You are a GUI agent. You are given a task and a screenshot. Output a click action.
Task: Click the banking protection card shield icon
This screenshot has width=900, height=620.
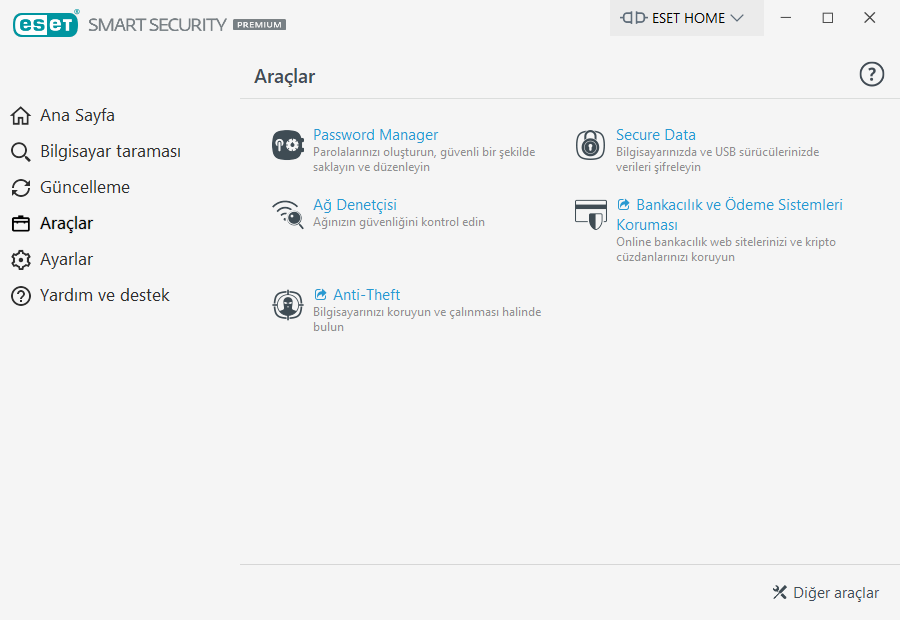point(590,215)
